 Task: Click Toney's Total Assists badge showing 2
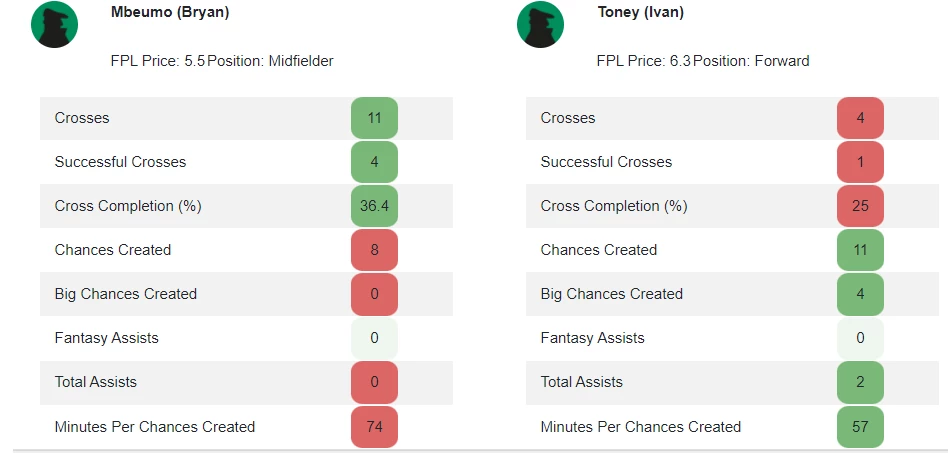860,382
